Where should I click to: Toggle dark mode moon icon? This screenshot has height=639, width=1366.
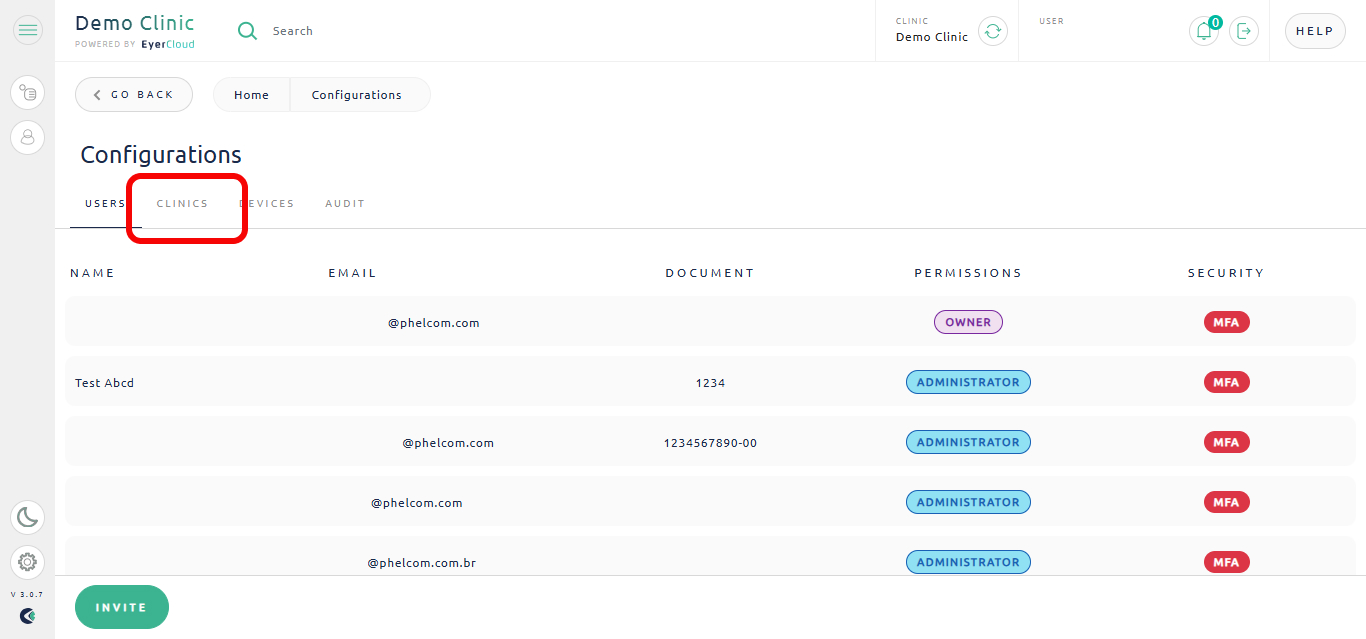point(28,517)
